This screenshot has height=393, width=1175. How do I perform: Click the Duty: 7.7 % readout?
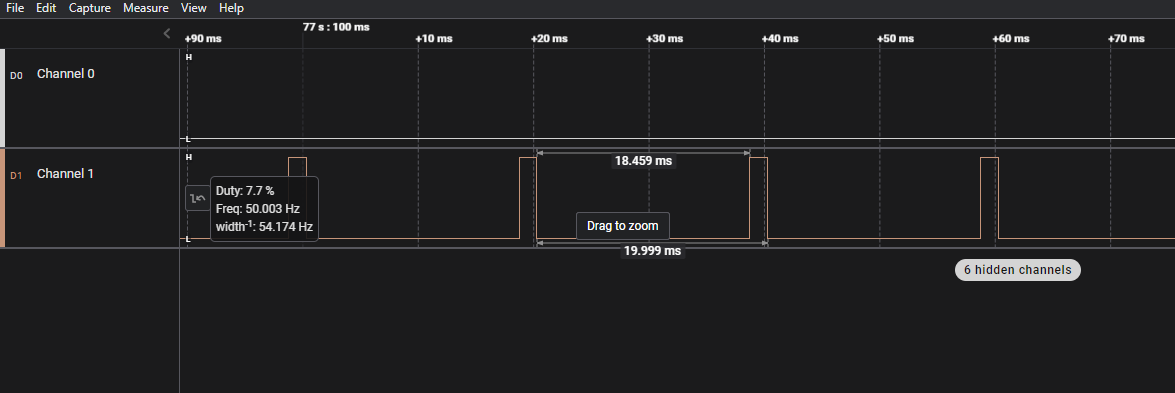pyautogui.click(x=245, y=191)
